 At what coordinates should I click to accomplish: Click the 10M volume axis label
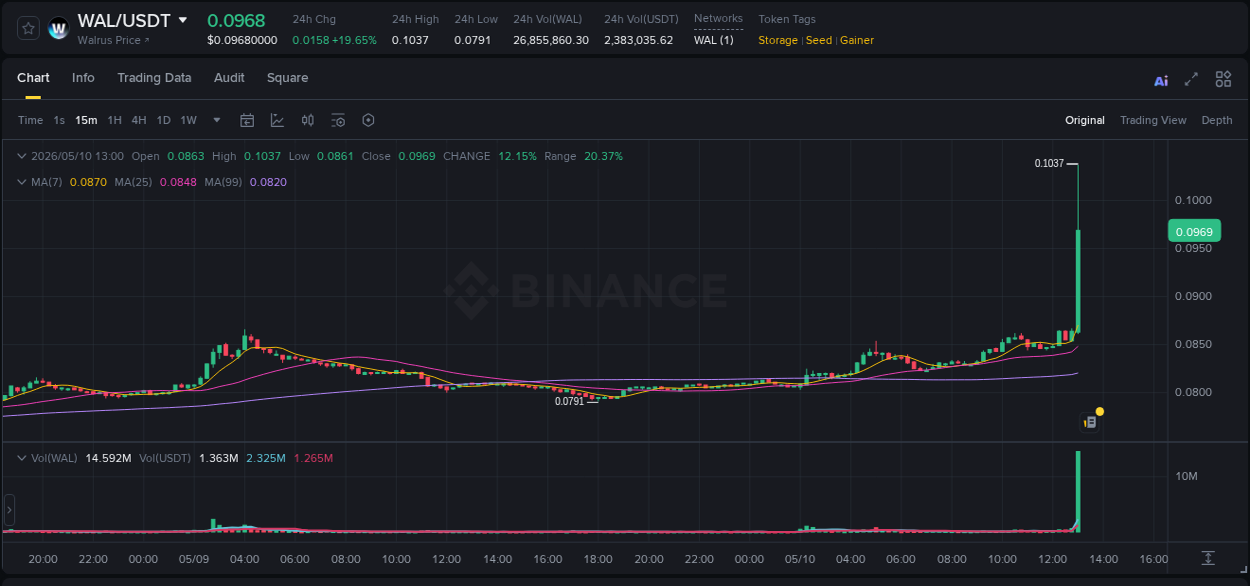click(x=1187, y=476)
